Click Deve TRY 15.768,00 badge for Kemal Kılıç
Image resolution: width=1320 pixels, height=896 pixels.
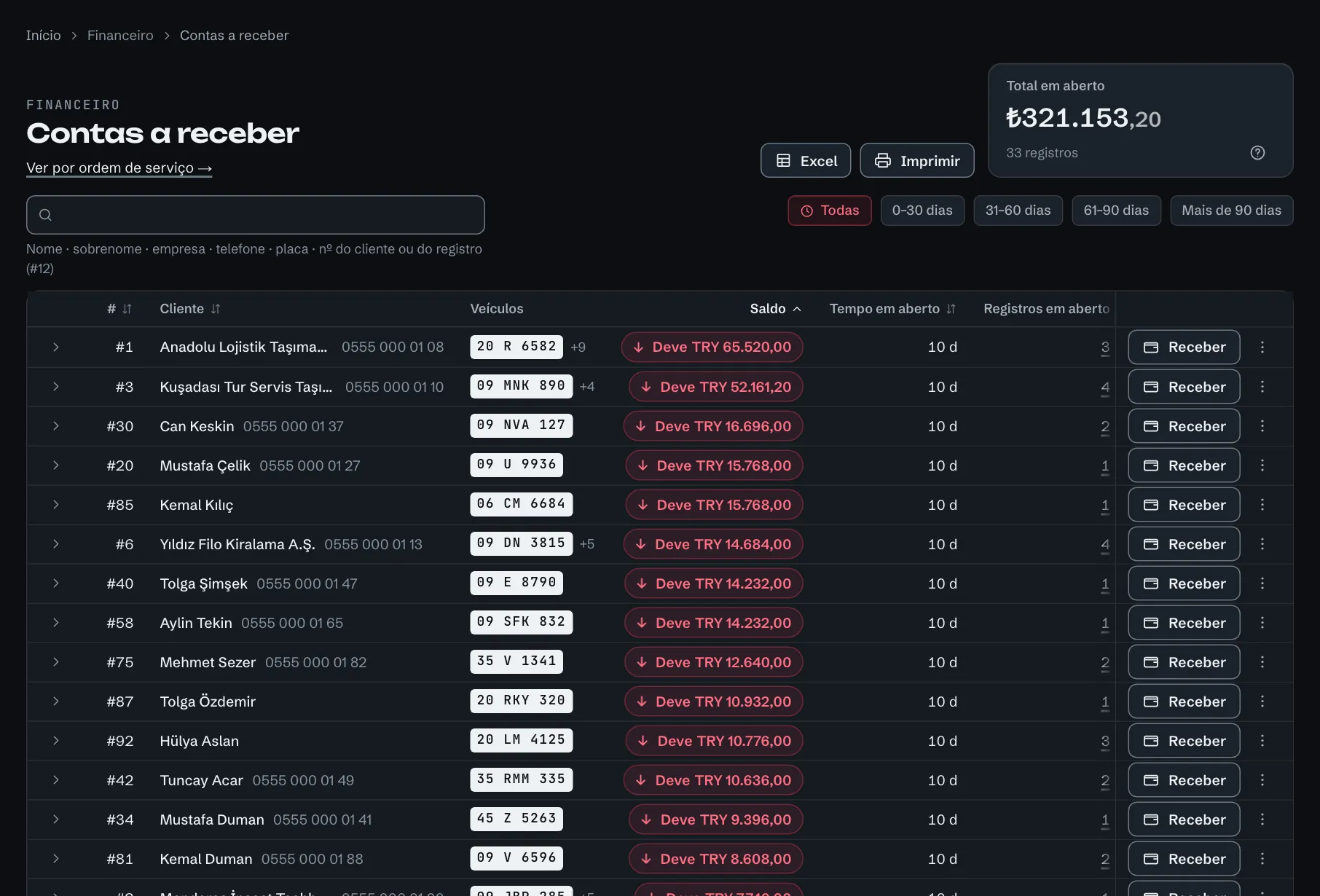pos(714,505)
